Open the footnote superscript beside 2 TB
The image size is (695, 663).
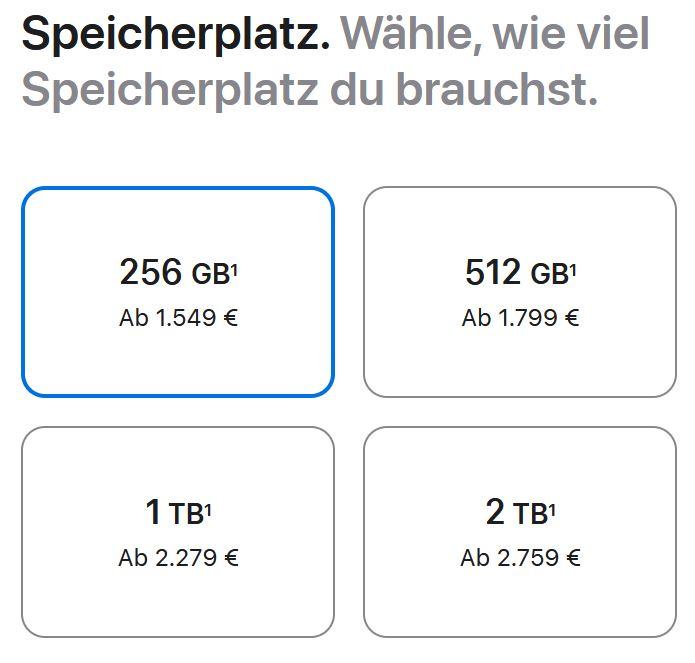point(552,509)
